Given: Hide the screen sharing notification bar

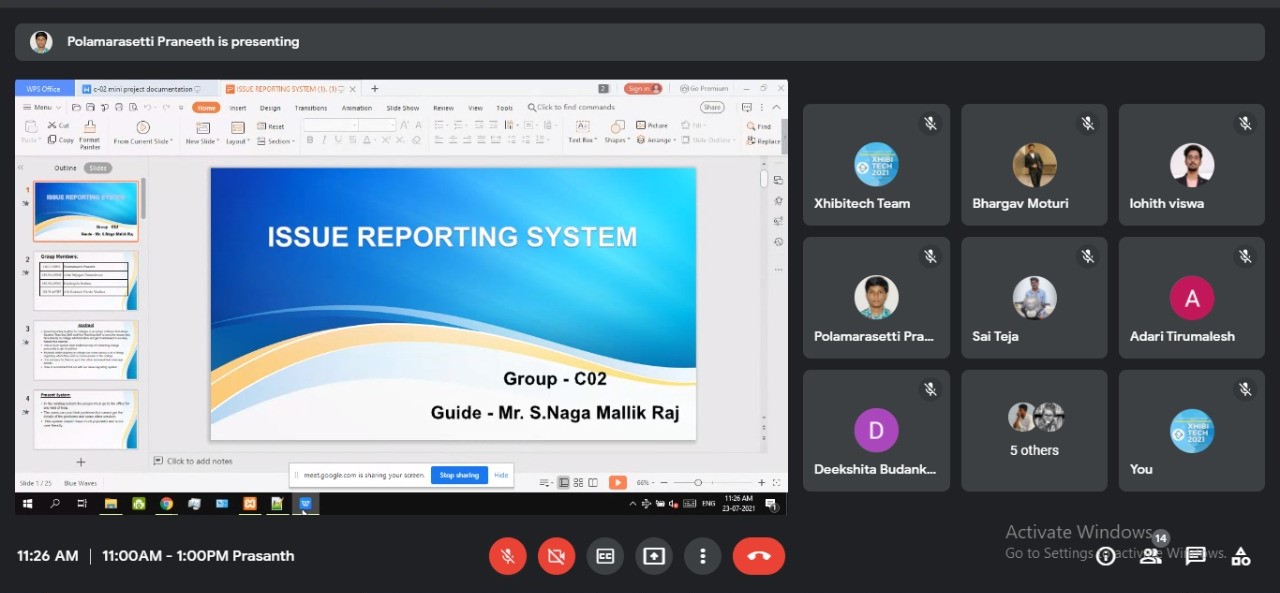Looking at the screenshot, I should 501,475.
